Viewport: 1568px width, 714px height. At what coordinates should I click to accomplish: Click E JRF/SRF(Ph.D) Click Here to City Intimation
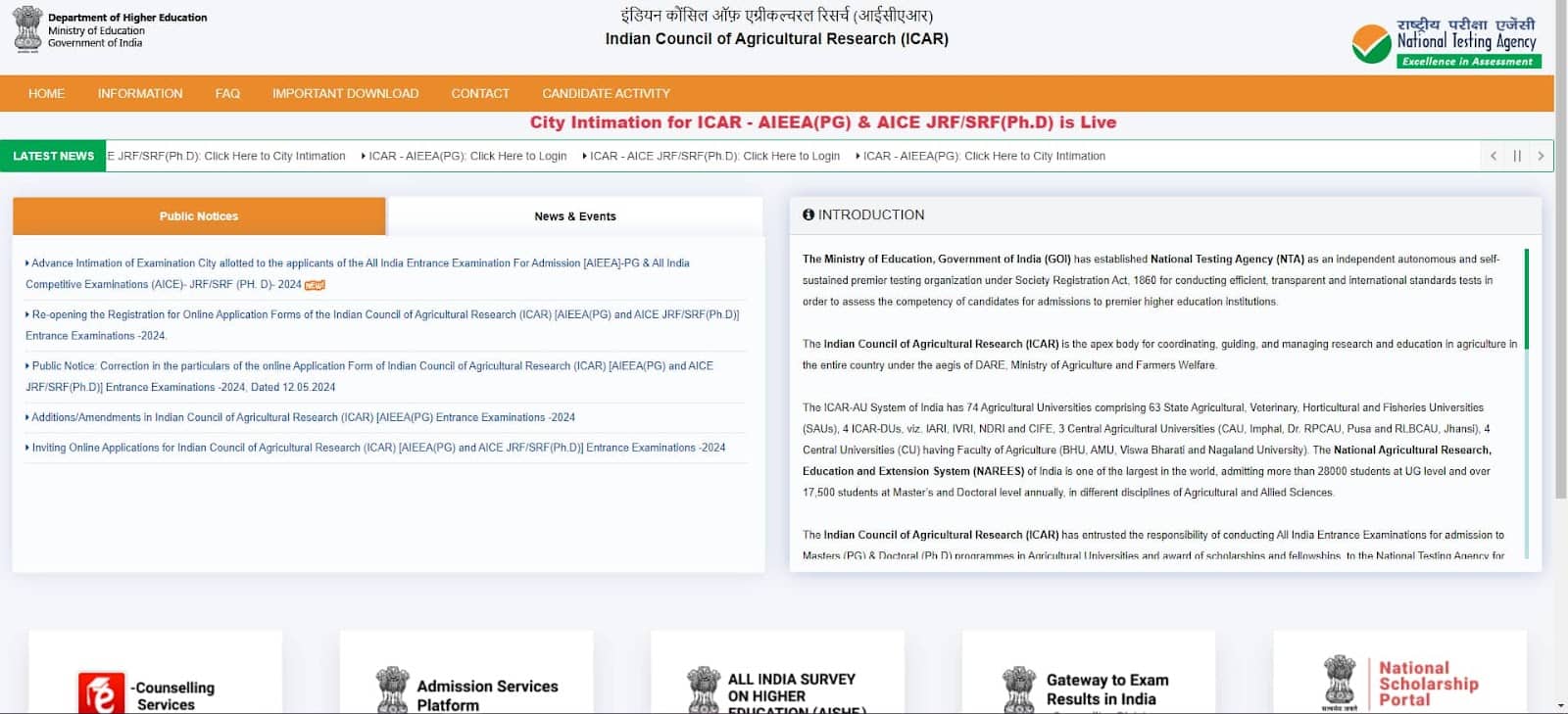coord(226,156)
